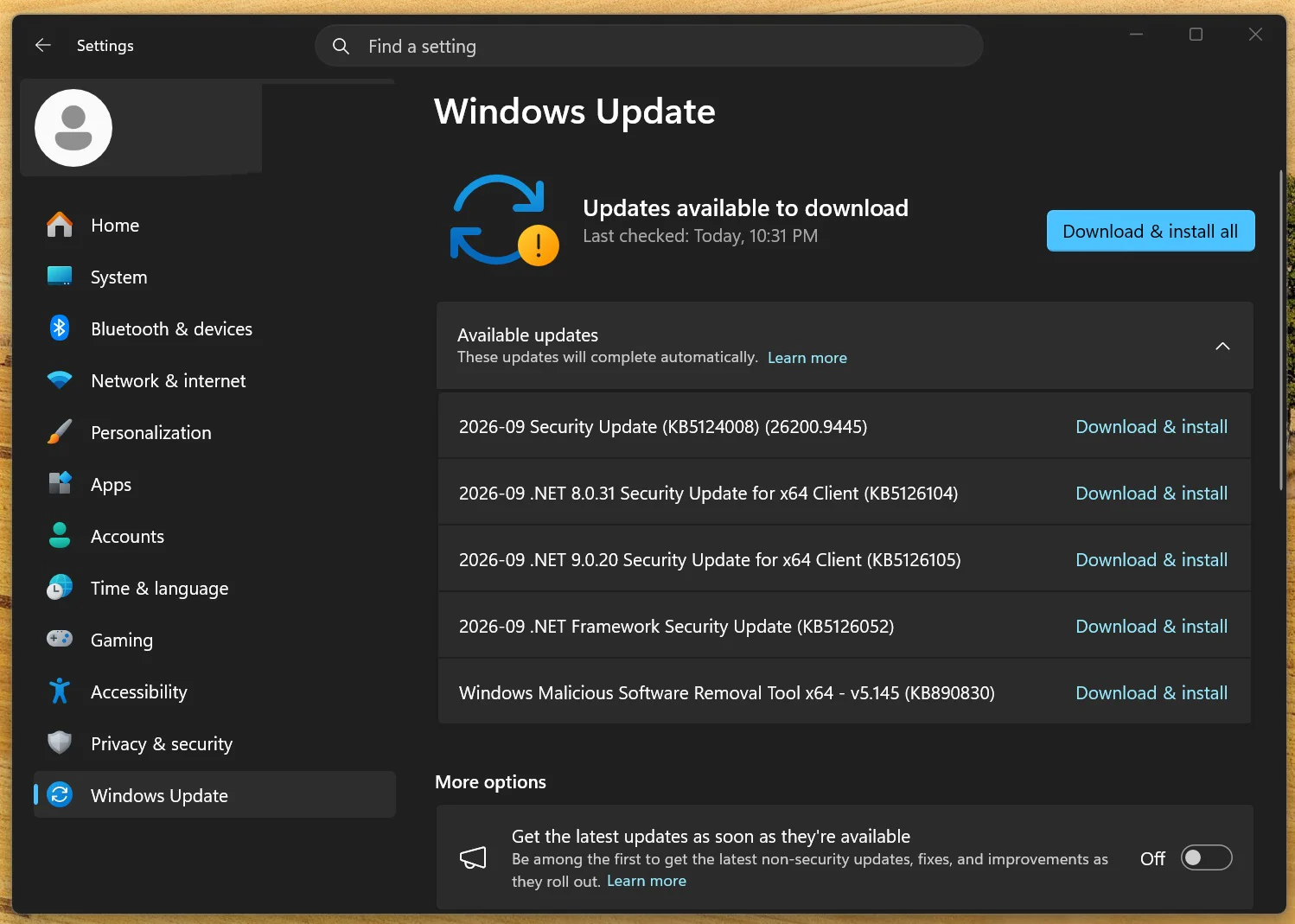Download & install .NET Framework Security Update KB5126052
The height and width of the screenshot is (924, 1295).
pyautogui.click(x=1151, y=627)
